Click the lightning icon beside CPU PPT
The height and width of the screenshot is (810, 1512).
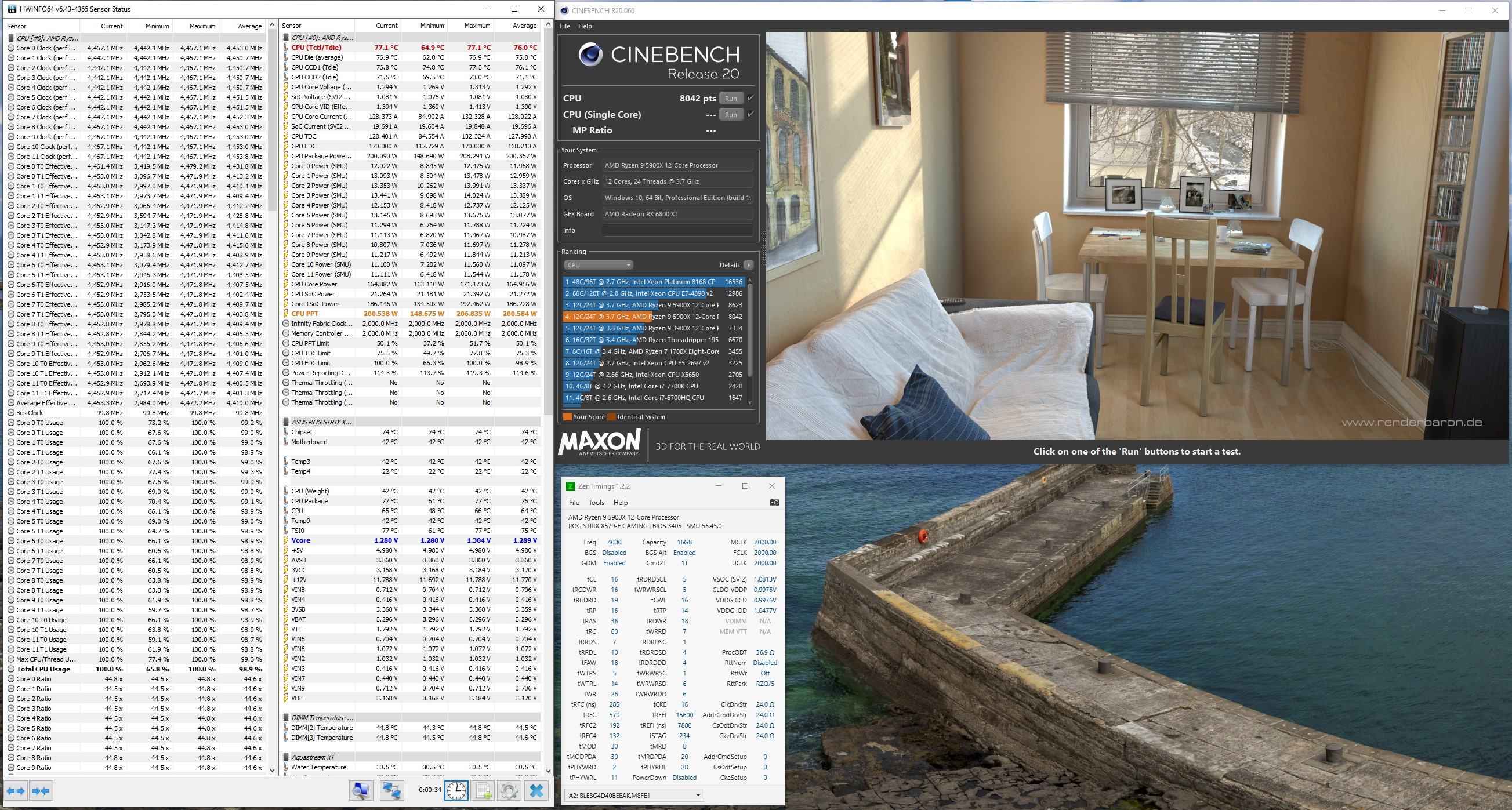(x=286, y=314)
